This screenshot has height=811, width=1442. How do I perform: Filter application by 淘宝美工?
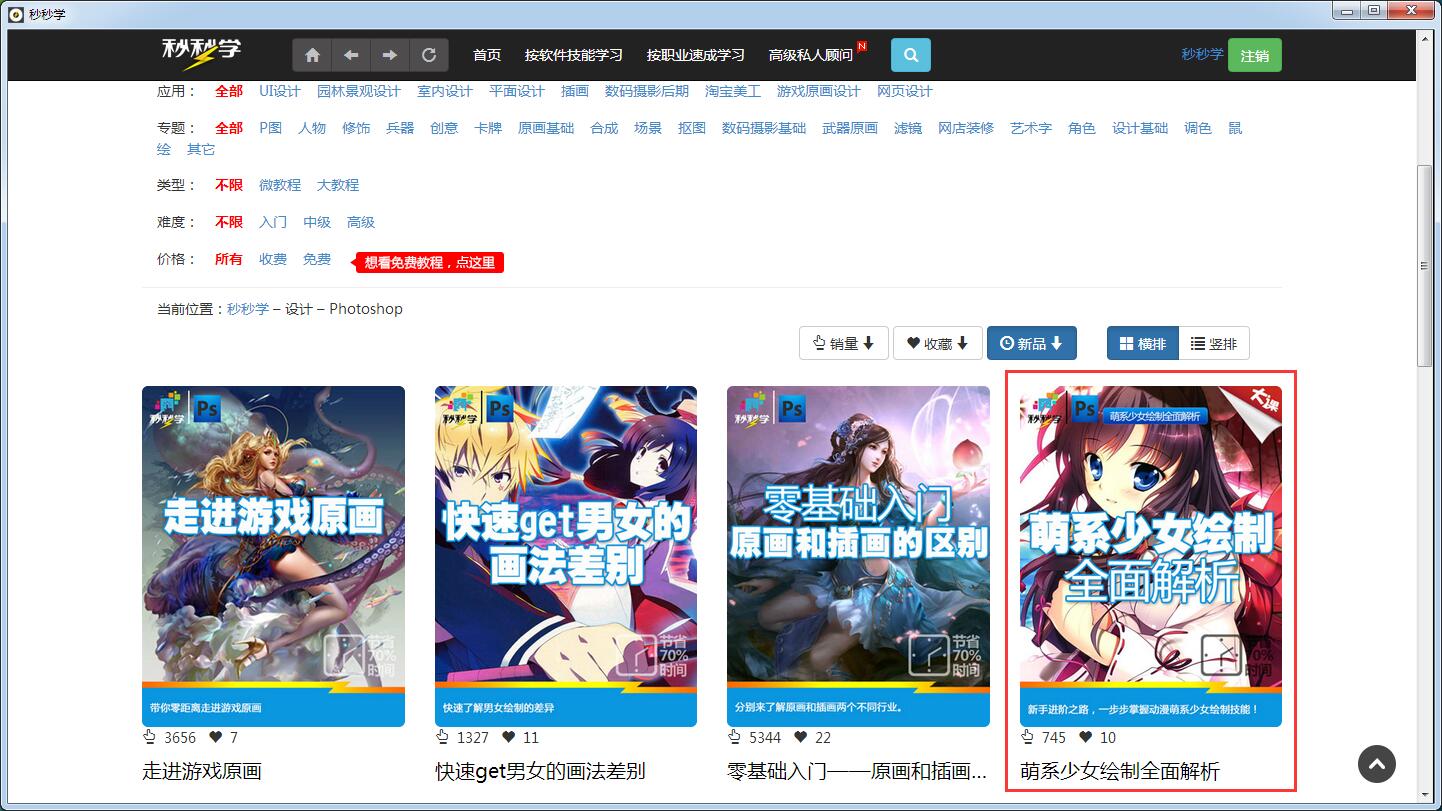point(733,91)
